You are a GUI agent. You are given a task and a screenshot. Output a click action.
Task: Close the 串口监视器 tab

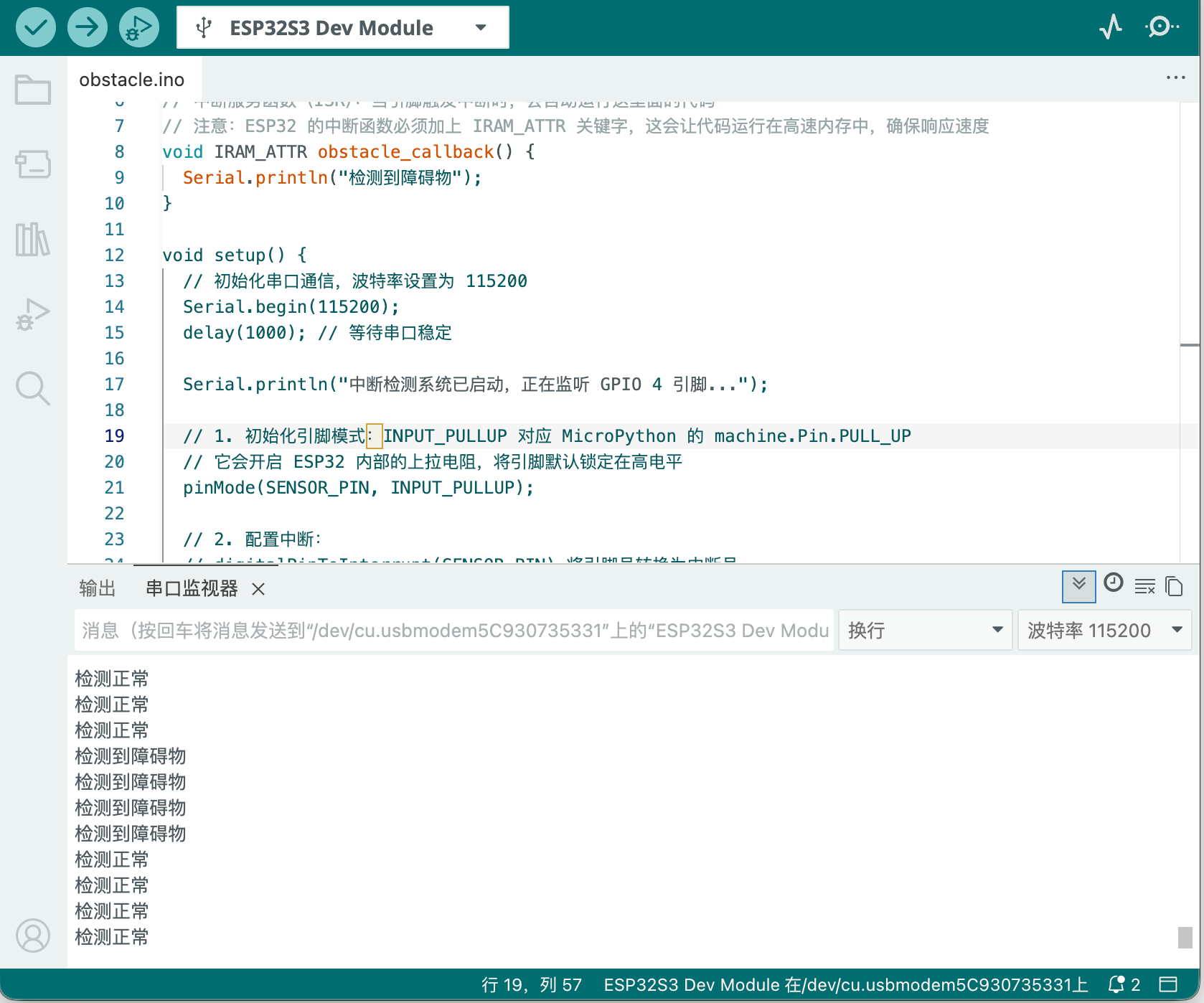coord(258,589)
